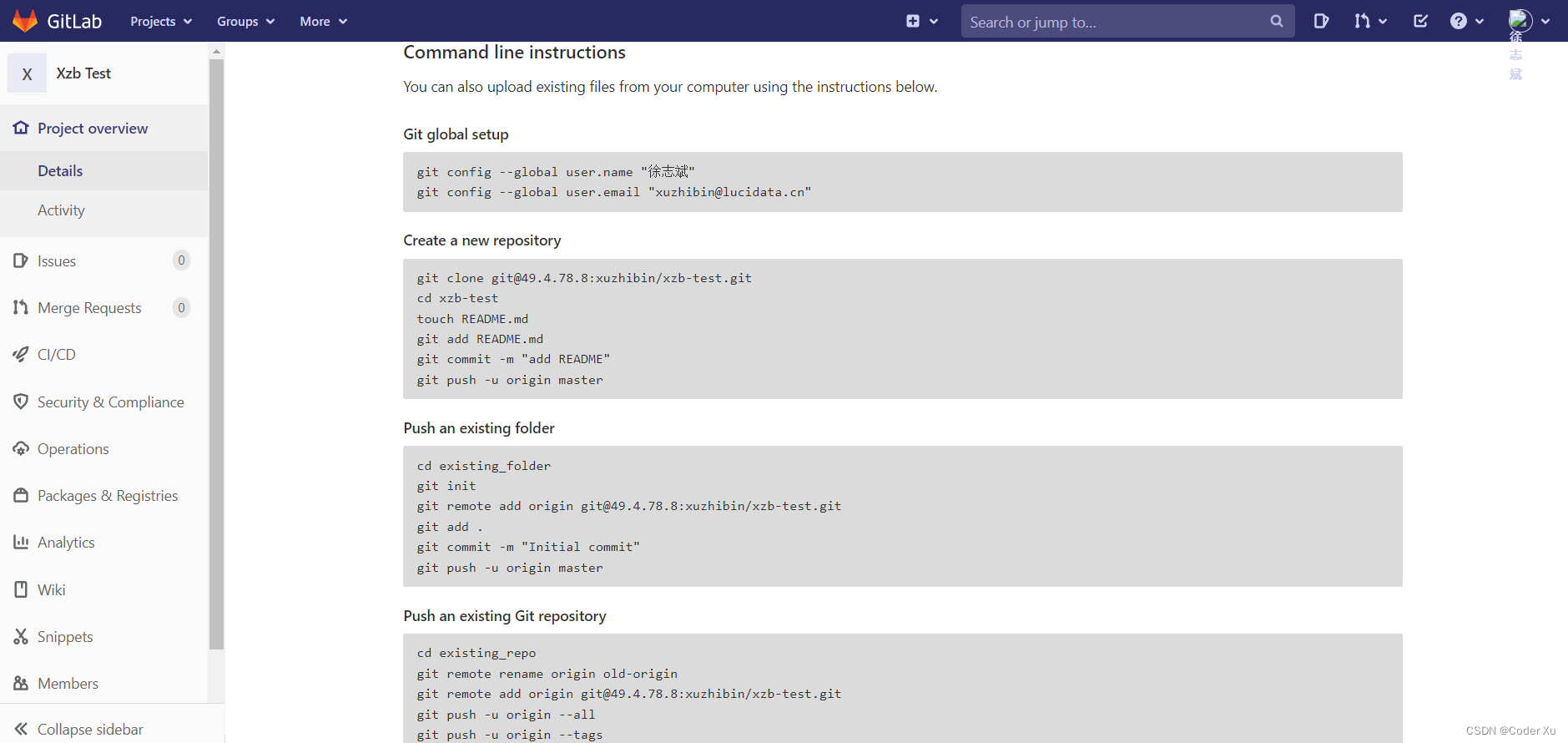Screen dimensions: 1568x743
Task: Click the git commit "Initial commit" line
Action: click(x=528, y=547)
